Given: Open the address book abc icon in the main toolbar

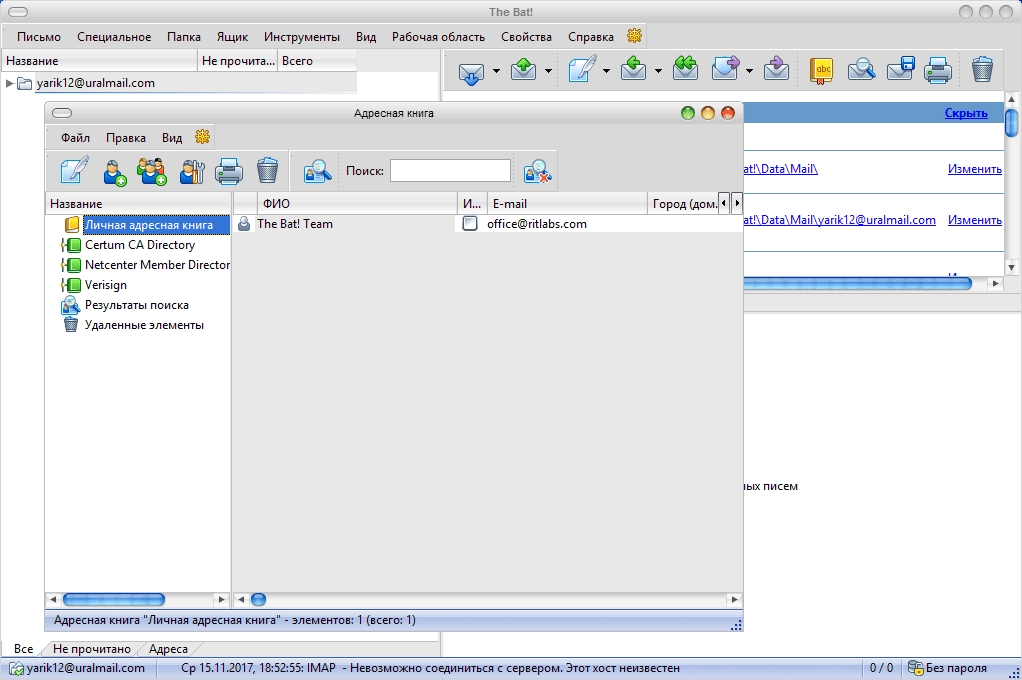Looking at the screenshot, I should [821, 70].
